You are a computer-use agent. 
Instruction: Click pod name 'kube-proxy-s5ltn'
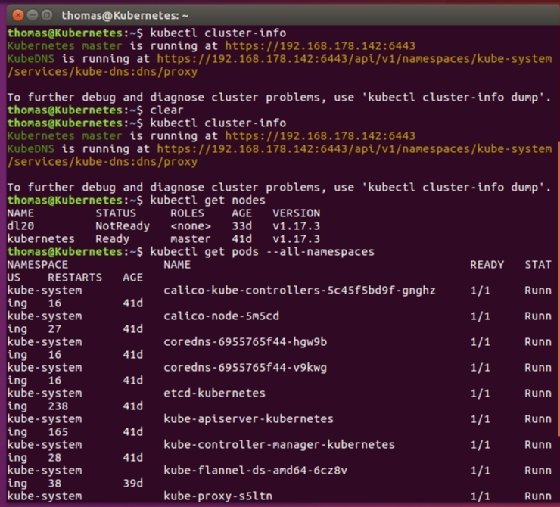[x=218, y=496]
